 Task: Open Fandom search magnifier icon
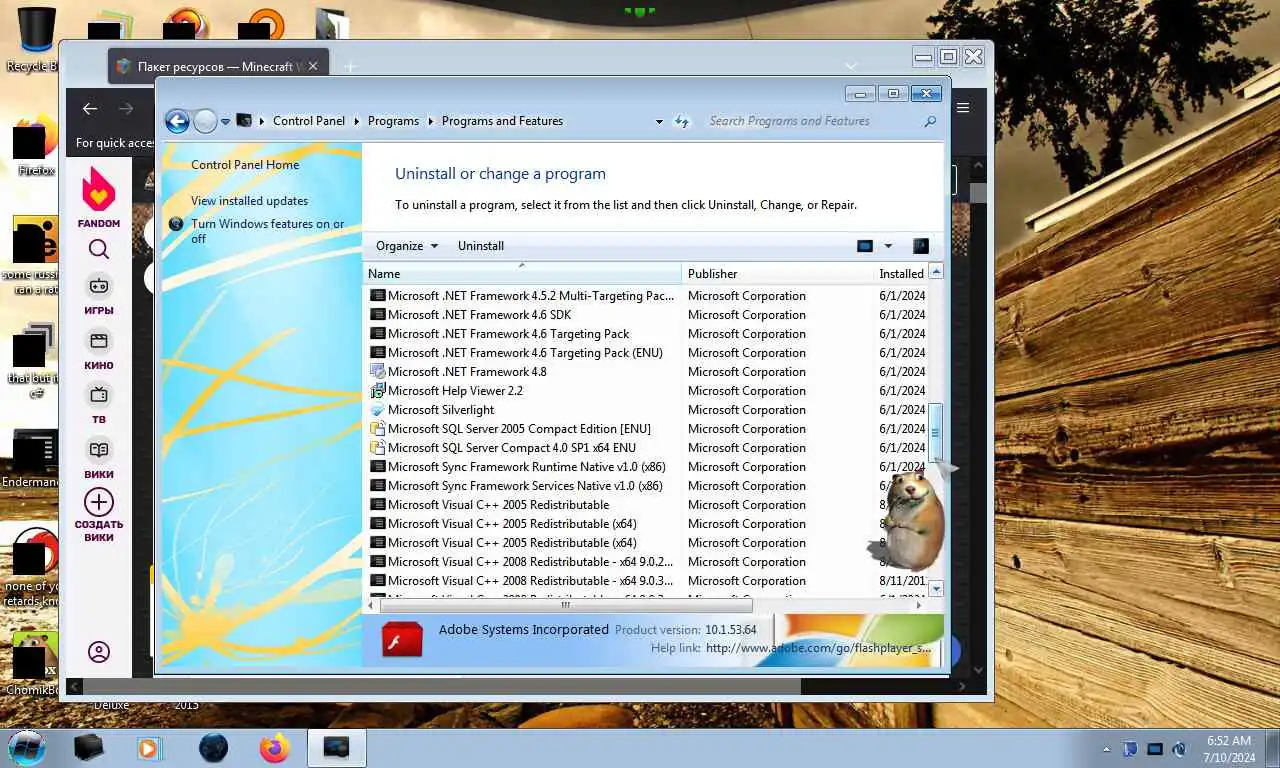click(x=98, y=249)
